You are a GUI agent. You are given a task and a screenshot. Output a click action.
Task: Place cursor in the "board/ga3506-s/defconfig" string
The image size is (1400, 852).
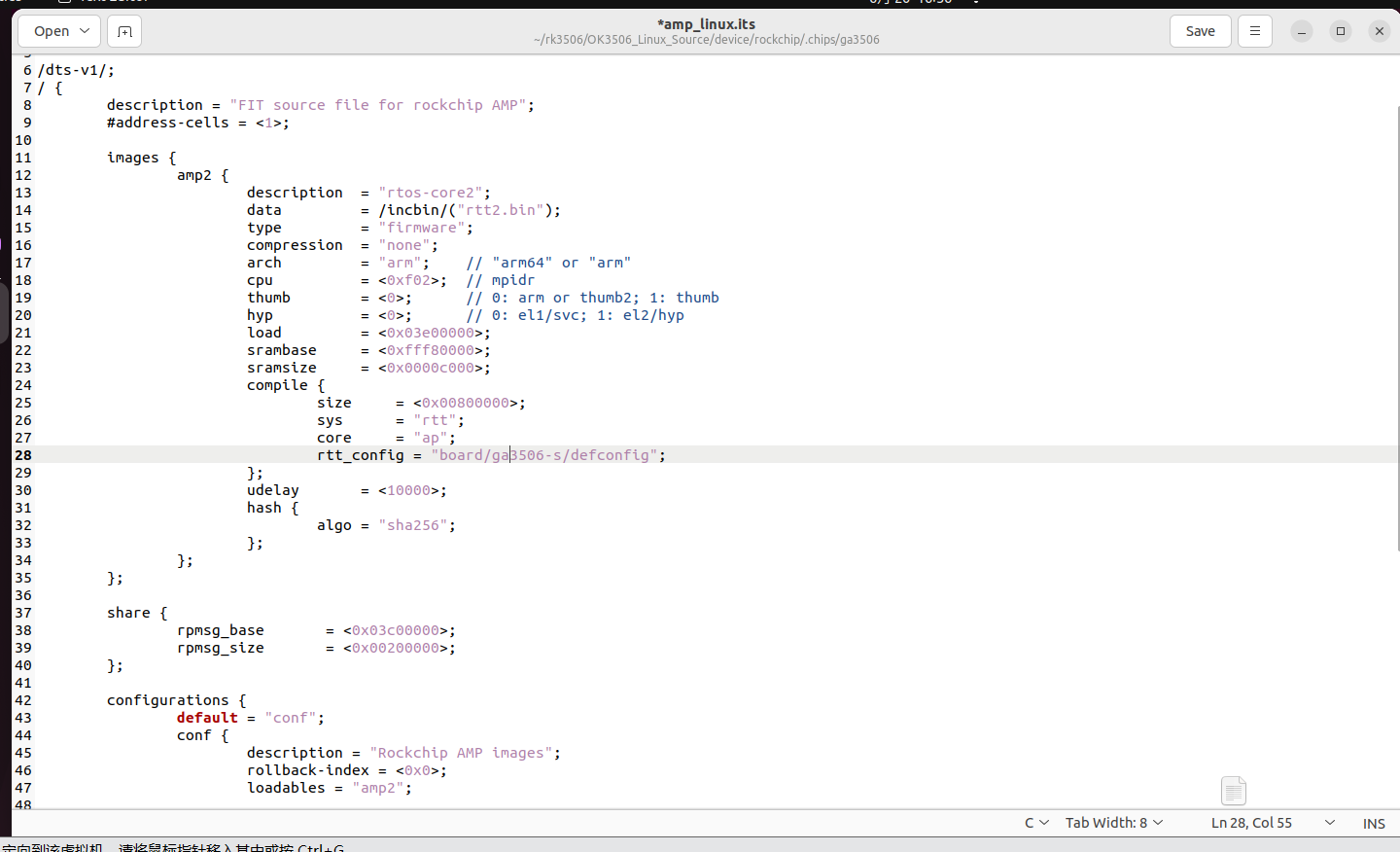pyautogui.click(x=544, y=455)
